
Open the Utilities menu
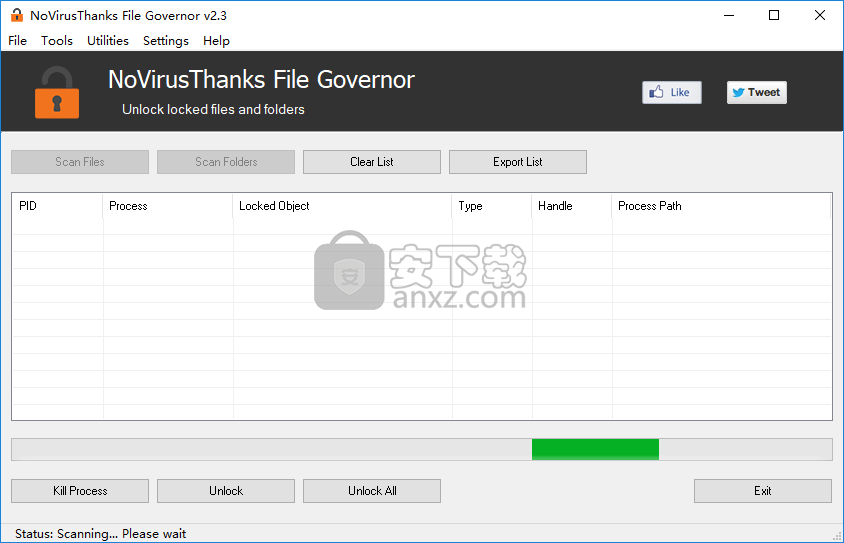click(x=108, y=41)
